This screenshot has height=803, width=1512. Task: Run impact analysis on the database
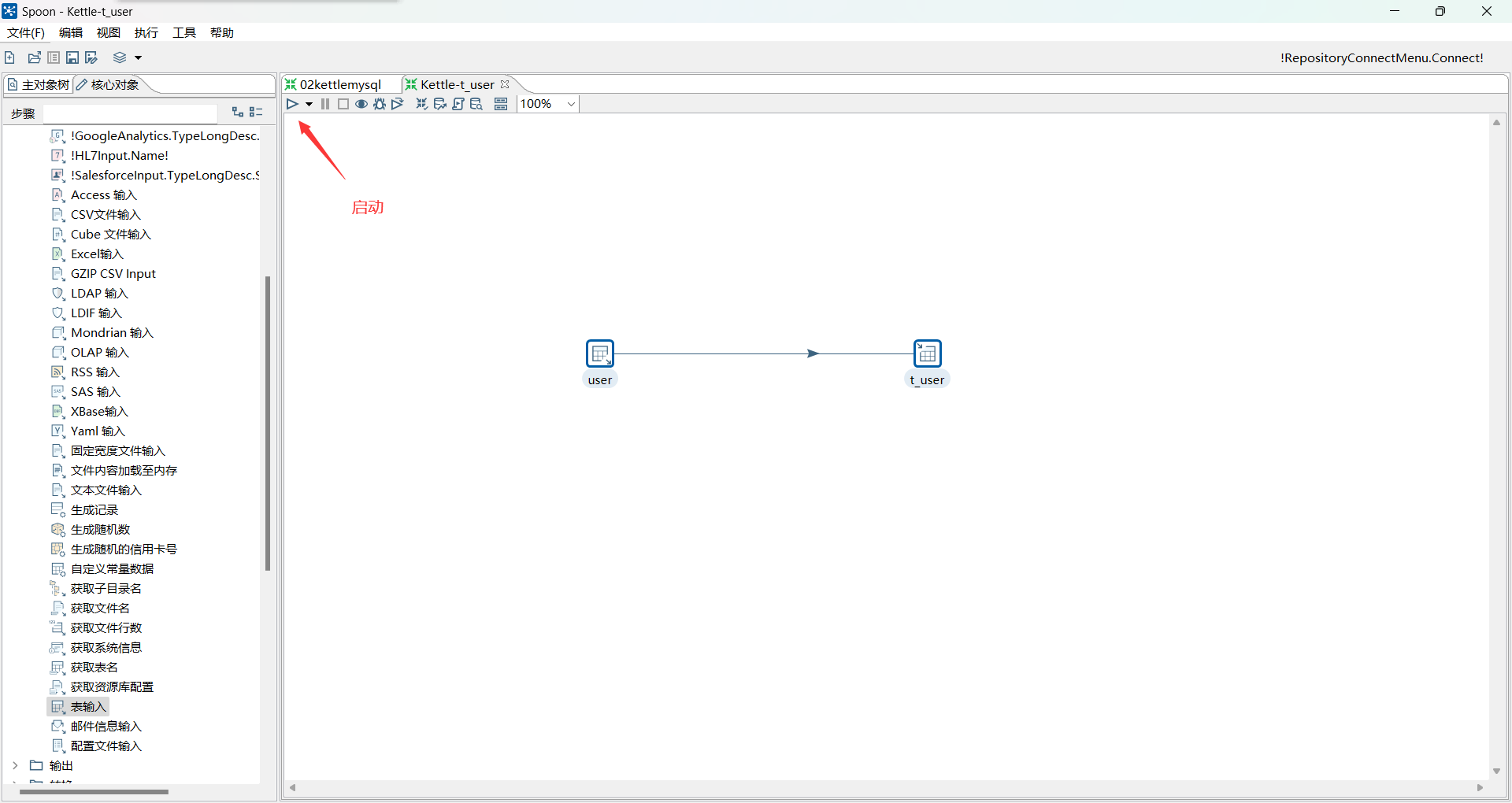(440, 104)
